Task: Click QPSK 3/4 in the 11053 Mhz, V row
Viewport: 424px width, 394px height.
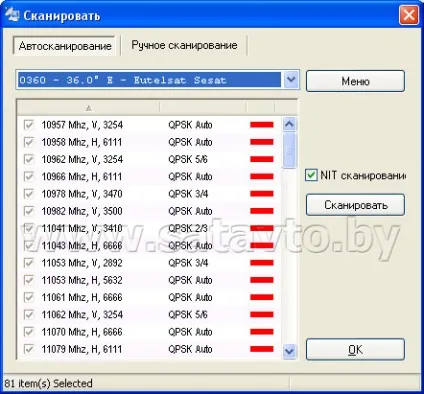Action: click(x=188, y=263)
